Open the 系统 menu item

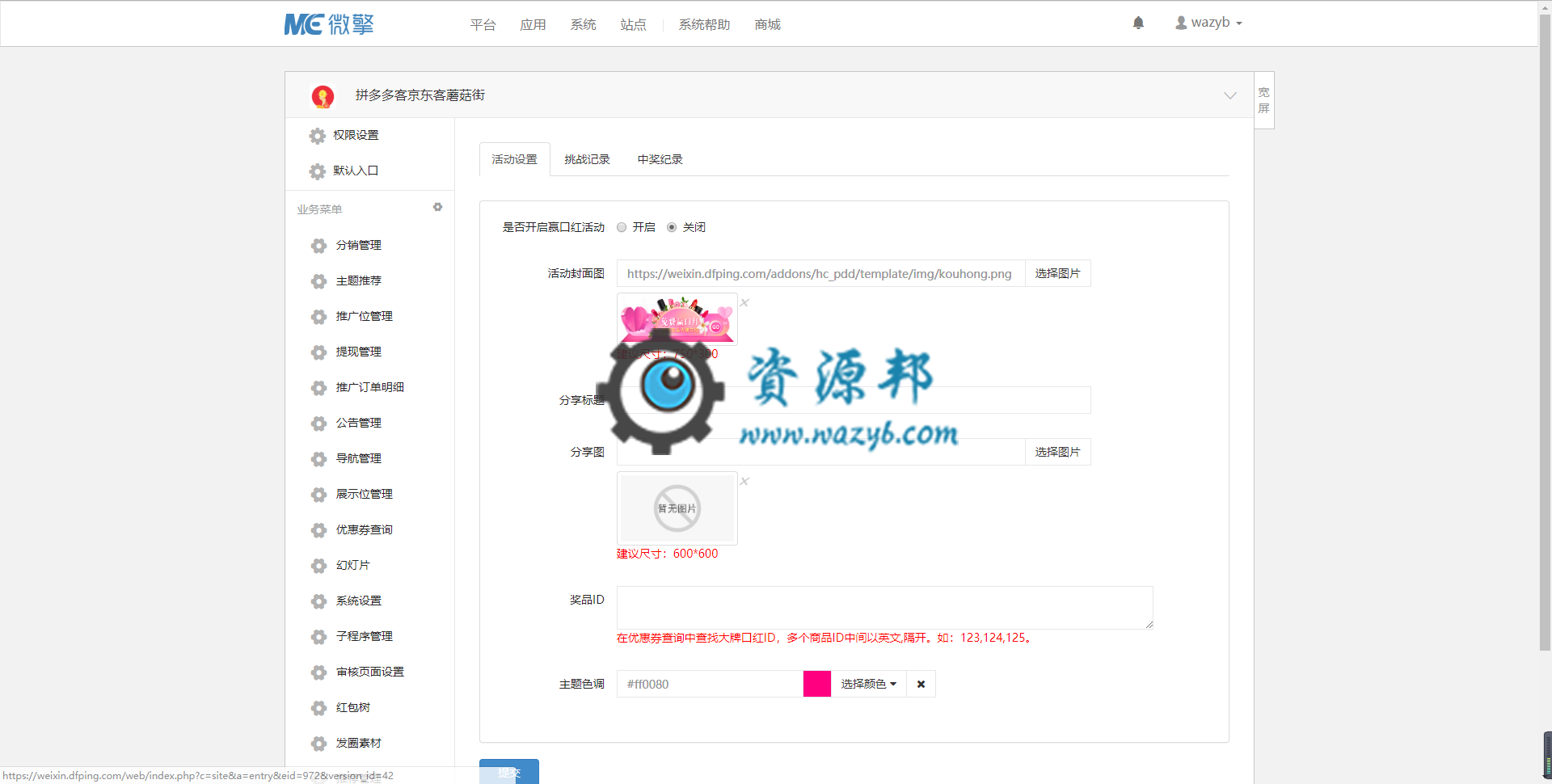click(583, 25)
